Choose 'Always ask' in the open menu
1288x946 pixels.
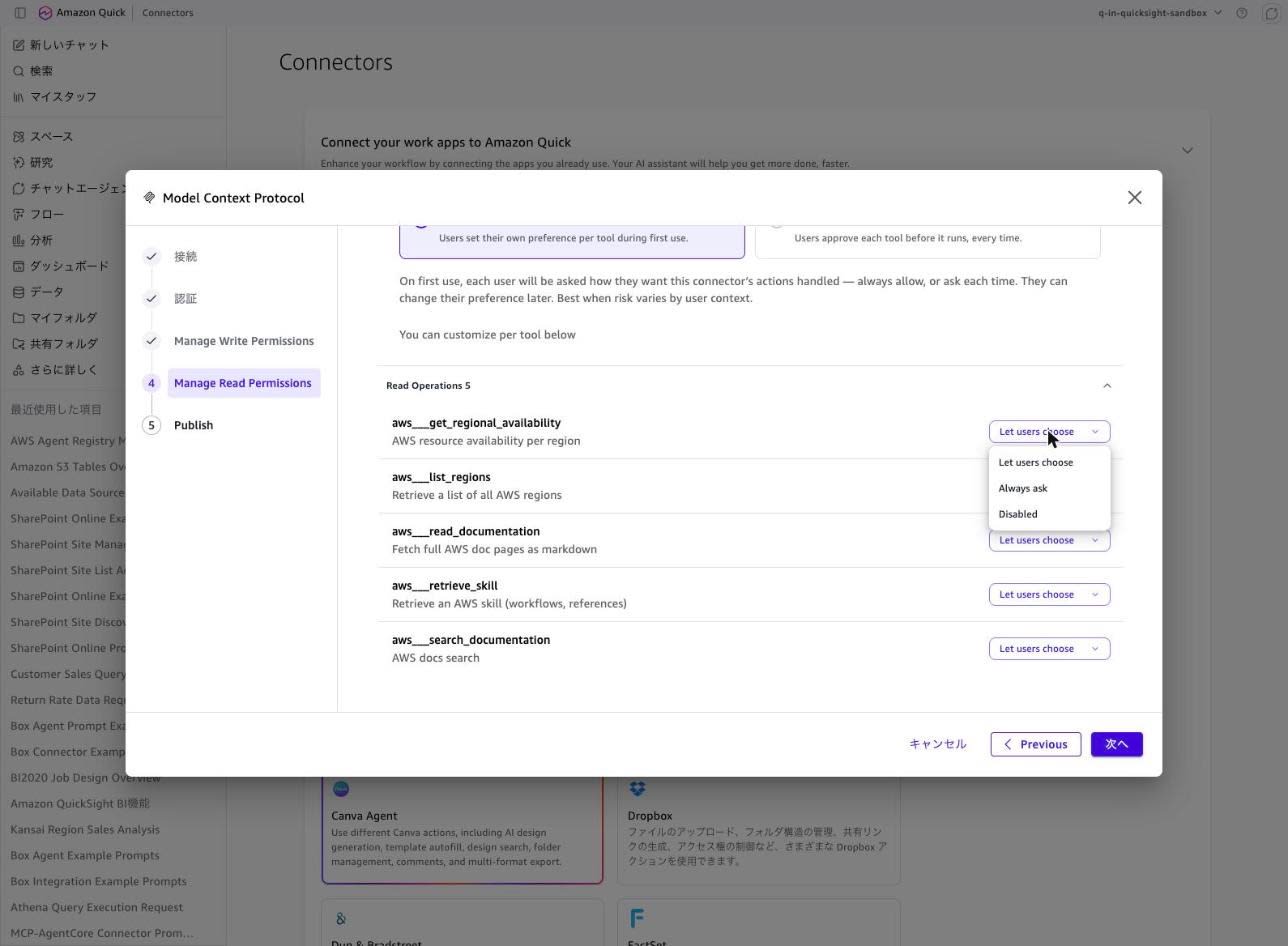1049,489
